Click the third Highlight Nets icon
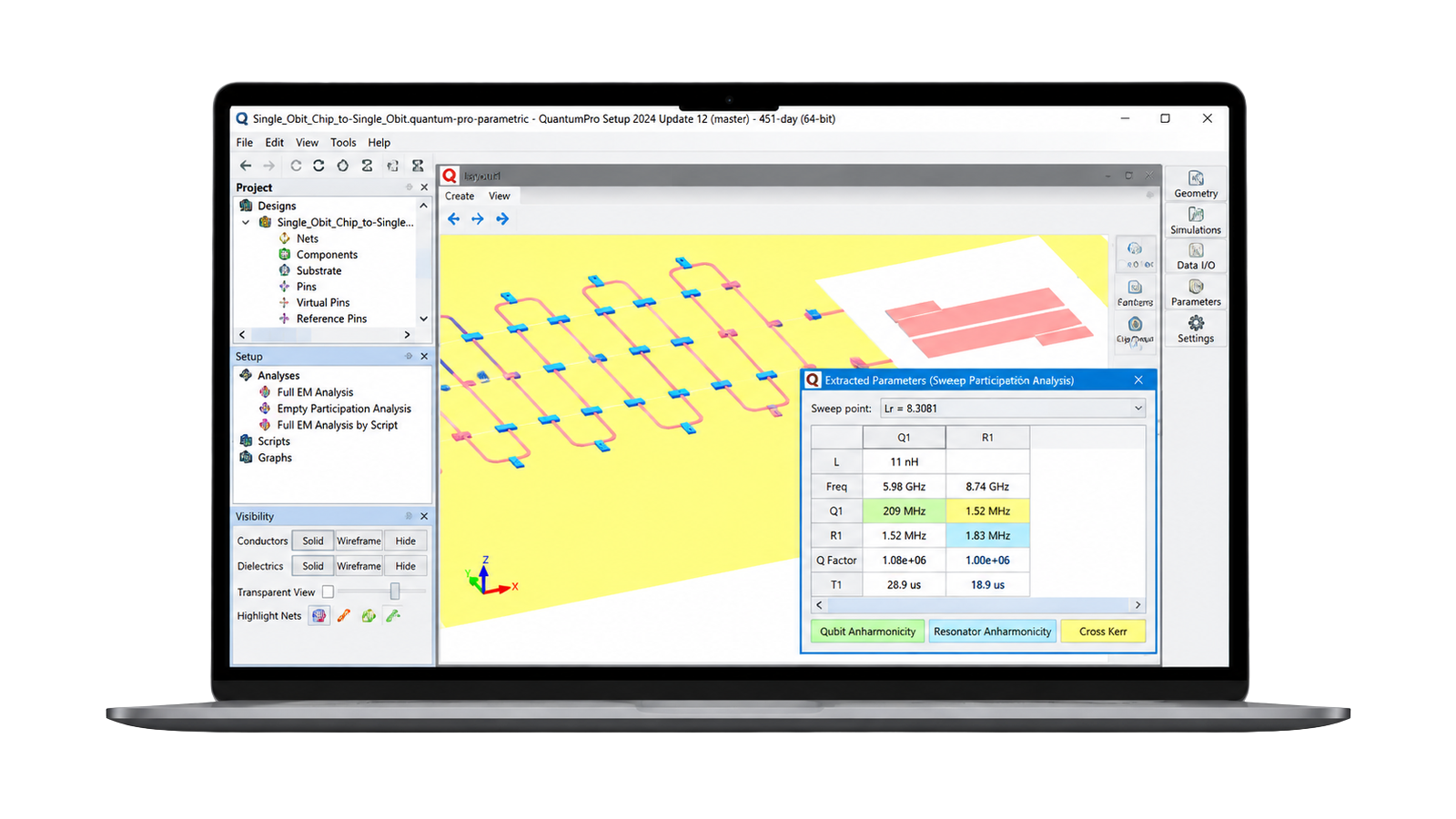 [x=369, y=616]
